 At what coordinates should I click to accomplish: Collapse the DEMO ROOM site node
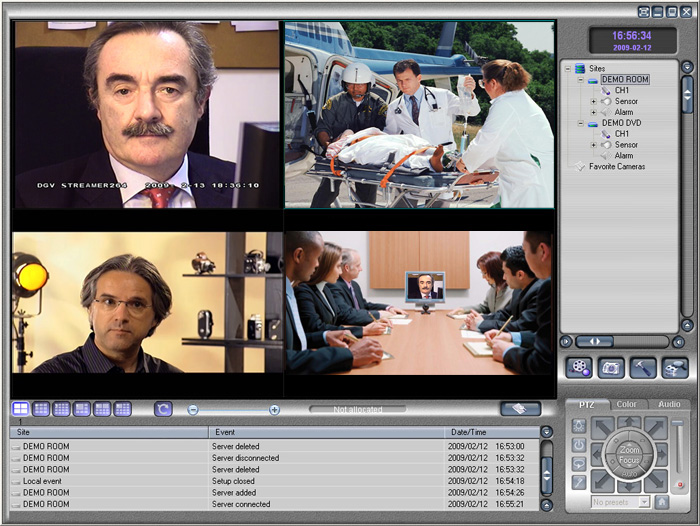(580, 80)
